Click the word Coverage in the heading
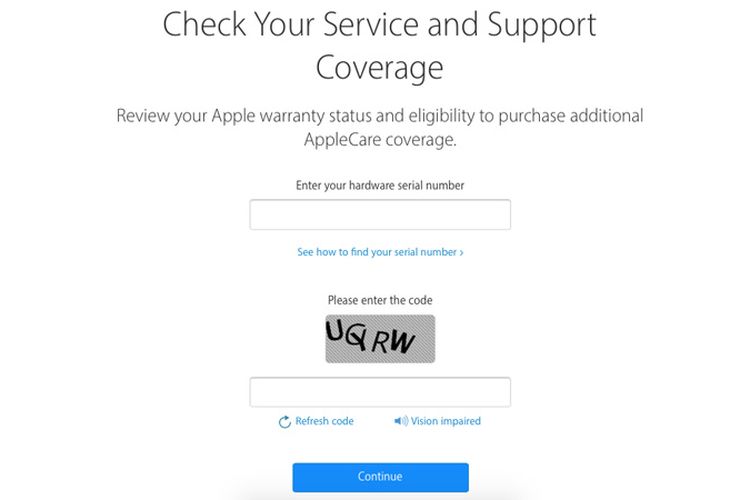The height and width of the screenshot is (500, 750). 379,68
